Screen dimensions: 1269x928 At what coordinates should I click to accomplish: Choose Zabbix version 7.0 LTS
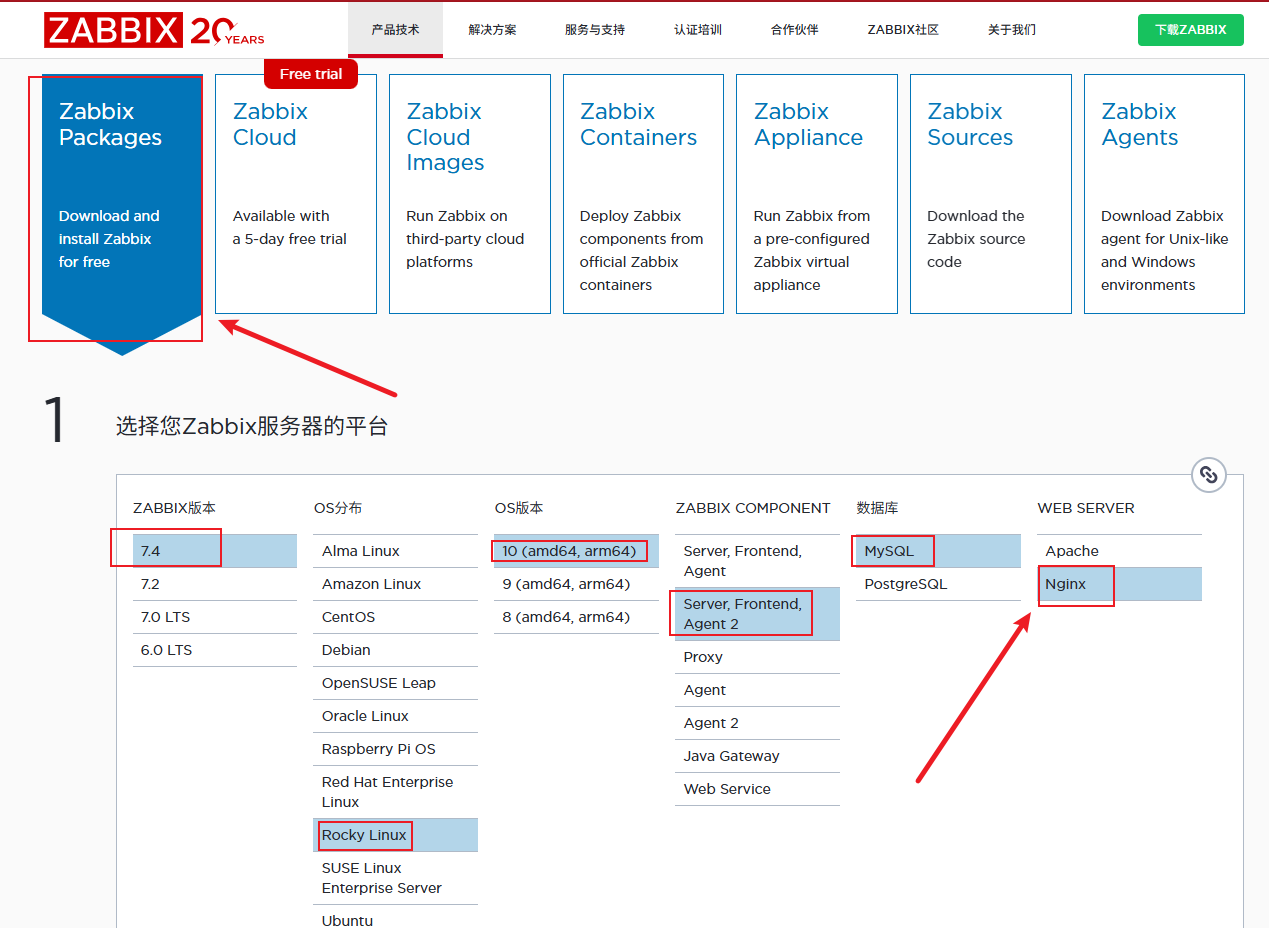click(215, 617)
